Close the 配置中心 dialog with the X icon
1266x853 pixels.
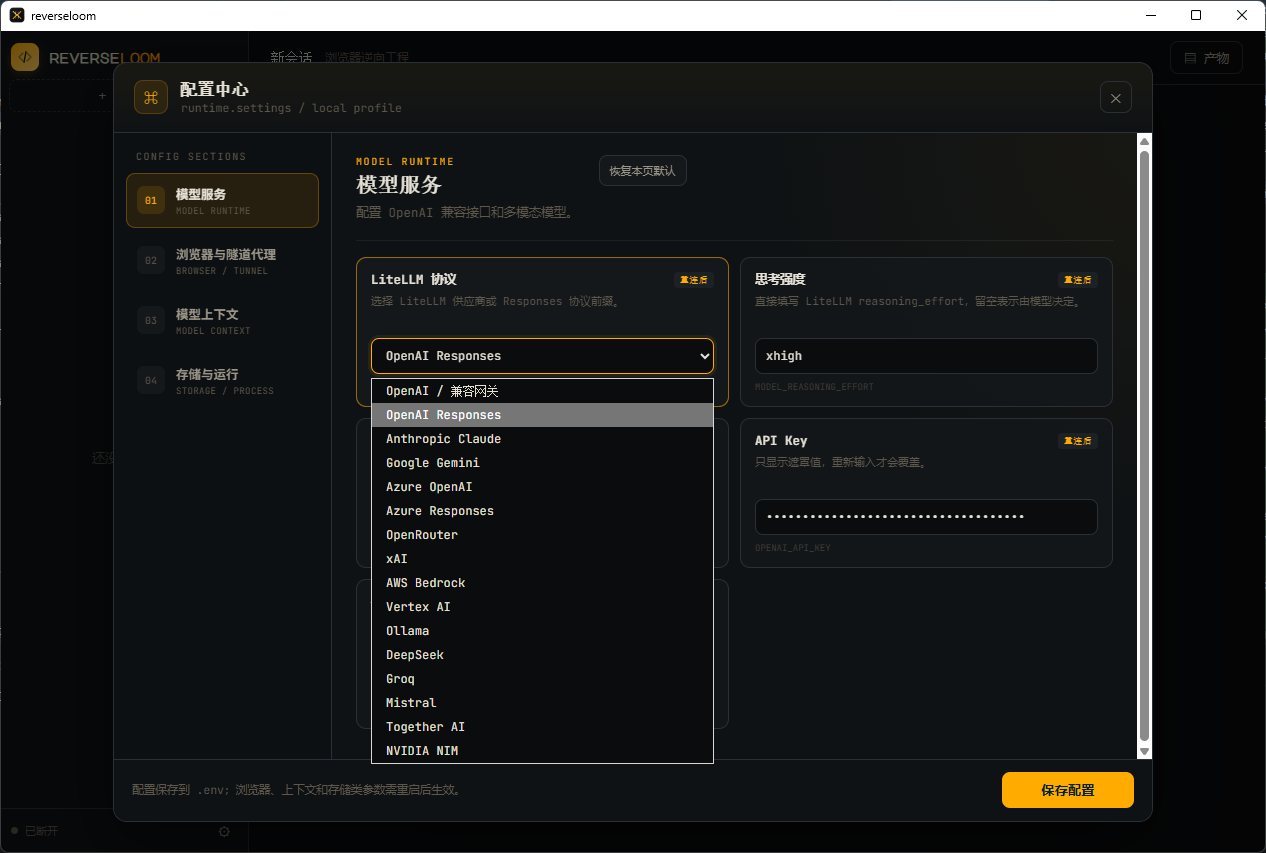[x=1116, y=97]
